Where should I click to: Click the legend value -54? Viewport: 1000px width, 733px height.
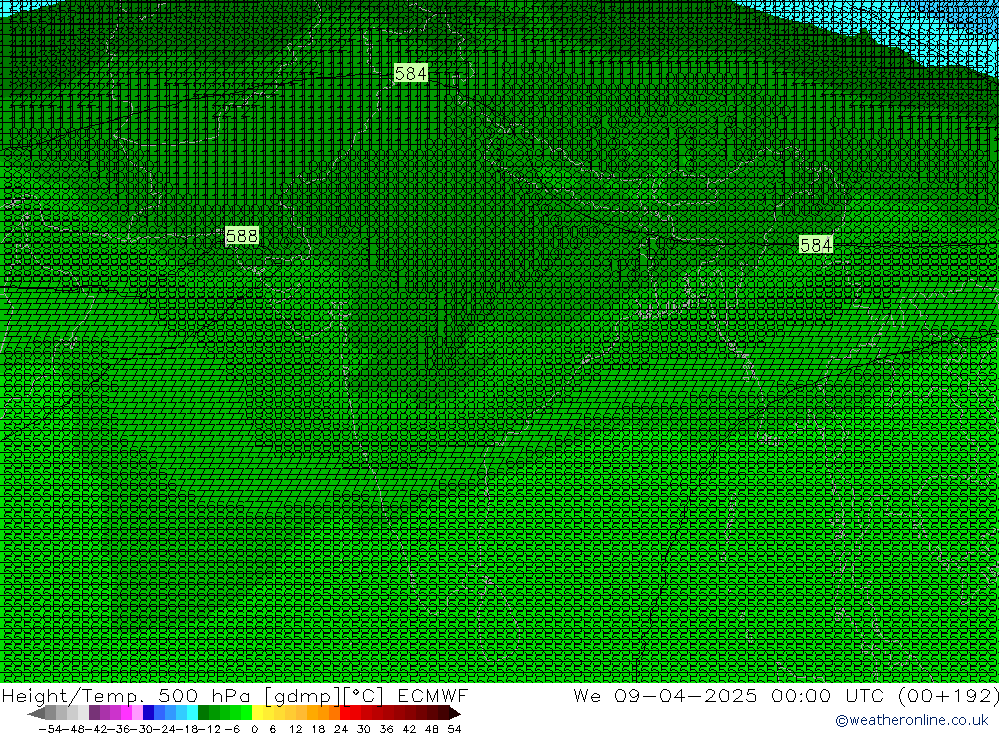pos(50,729)
